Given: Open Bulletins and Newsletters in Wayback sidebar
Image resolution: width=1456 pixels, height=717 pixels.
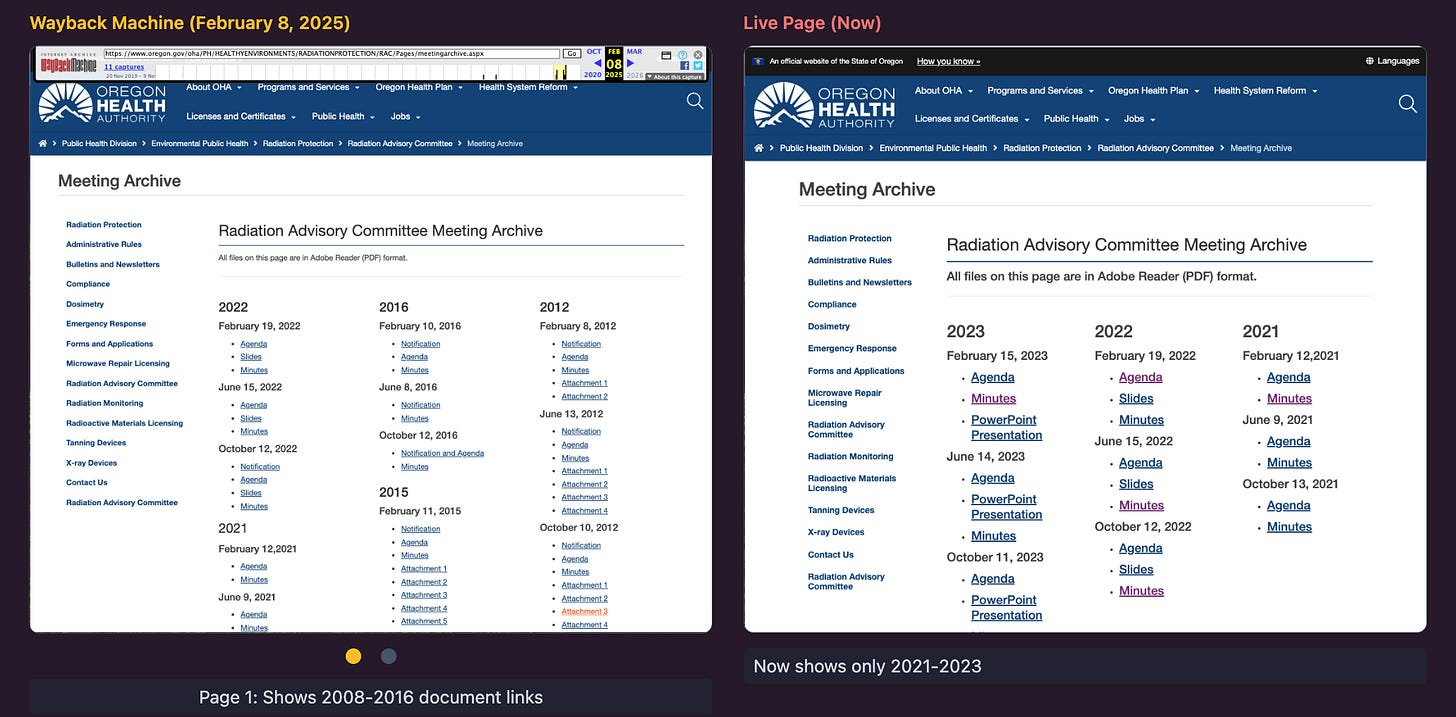Looking at the screenshot, I should click(x=113, y=264).
